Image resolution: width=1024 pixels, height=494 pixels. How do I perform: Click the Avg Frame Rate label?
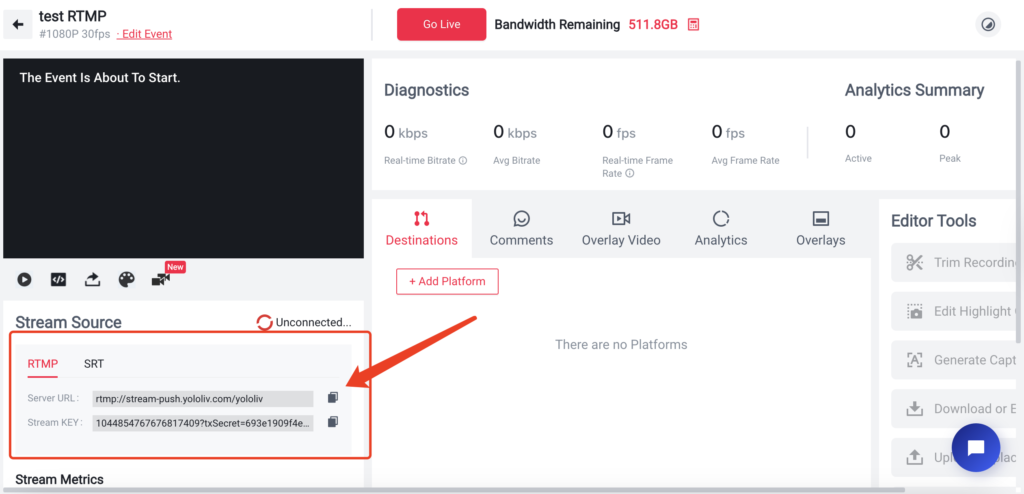[745, 161]
